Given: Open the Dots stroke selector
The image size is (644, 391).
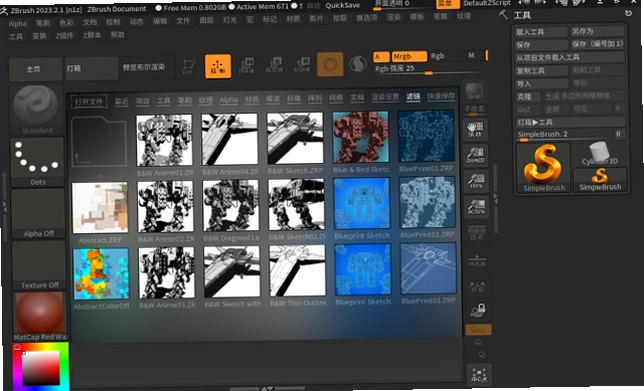Looking at the screenshot, I should coord(37,162).
